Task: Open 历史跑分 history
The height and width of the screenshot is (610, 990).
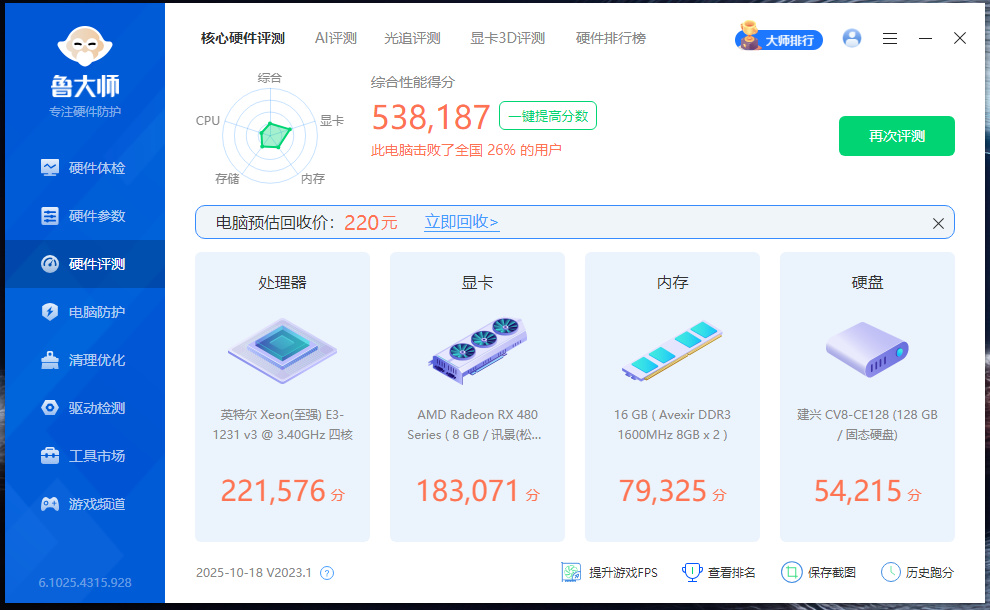Action: [917, 573]
